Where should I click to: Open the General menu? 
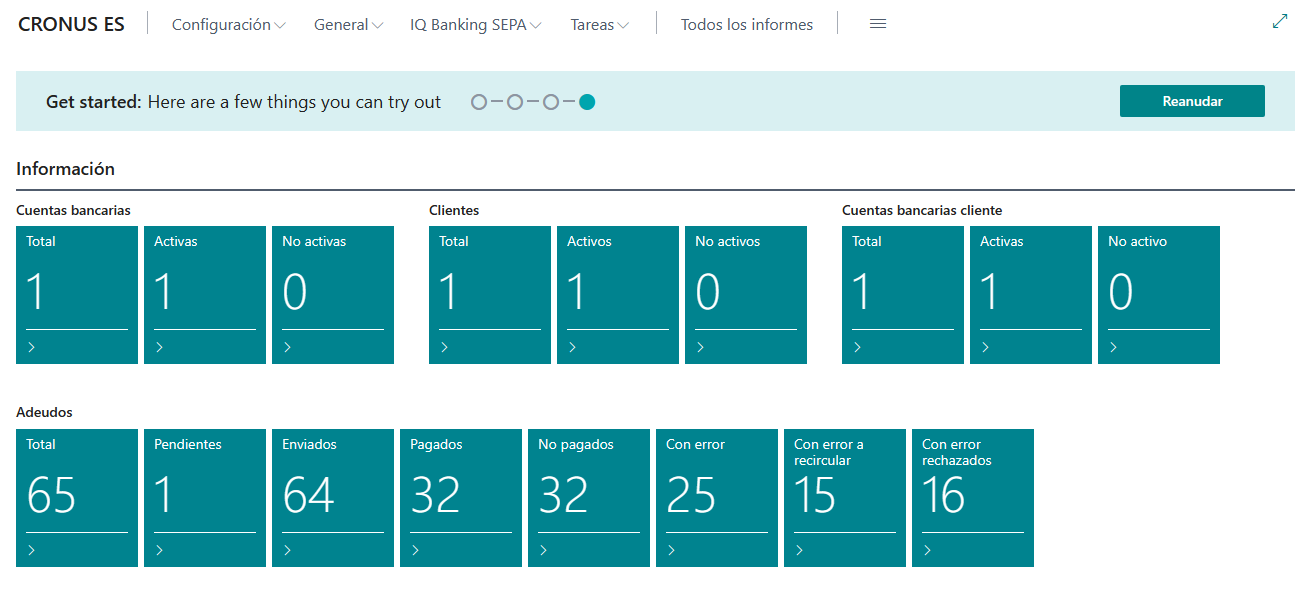coord(348,25)
